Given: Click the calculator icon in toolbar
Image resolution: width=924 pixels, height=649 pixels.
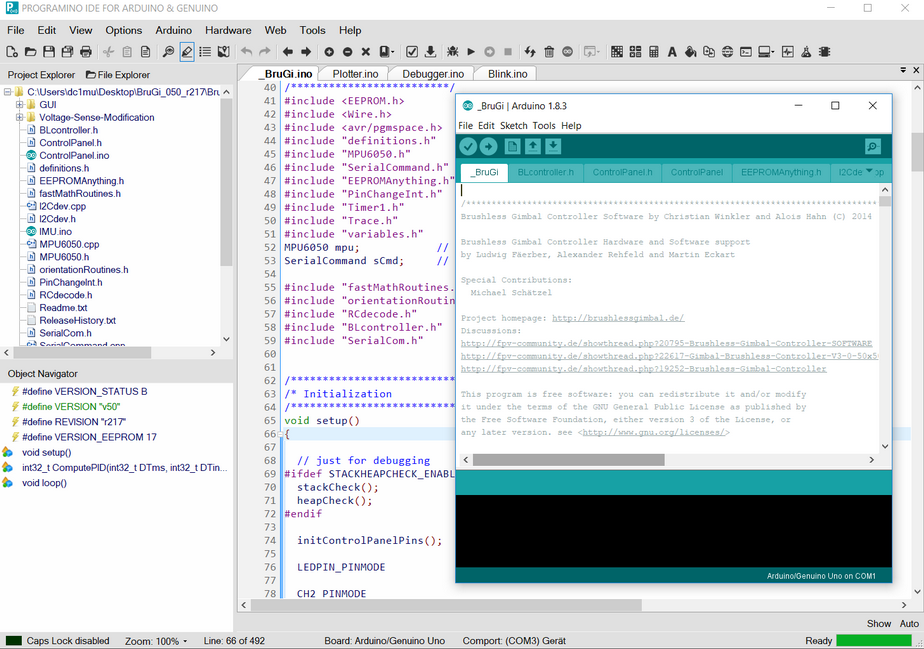Looking at the screenshot, I should [653, 52].
